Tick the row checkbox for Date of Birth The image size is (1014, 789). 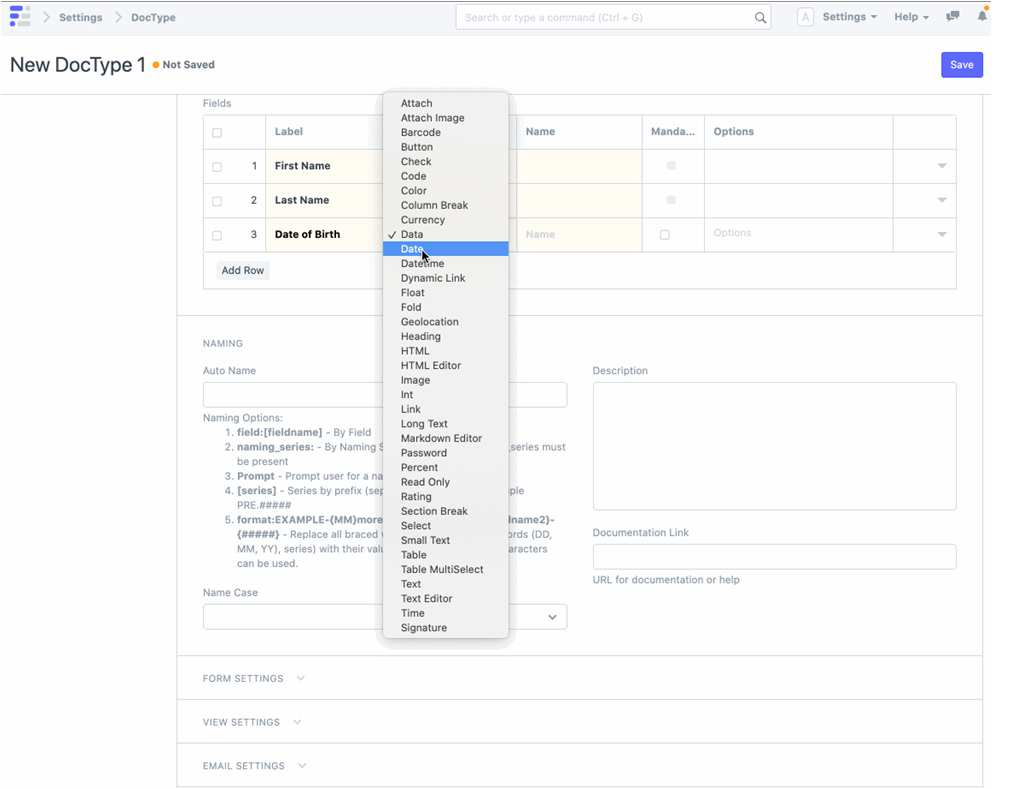217,235
